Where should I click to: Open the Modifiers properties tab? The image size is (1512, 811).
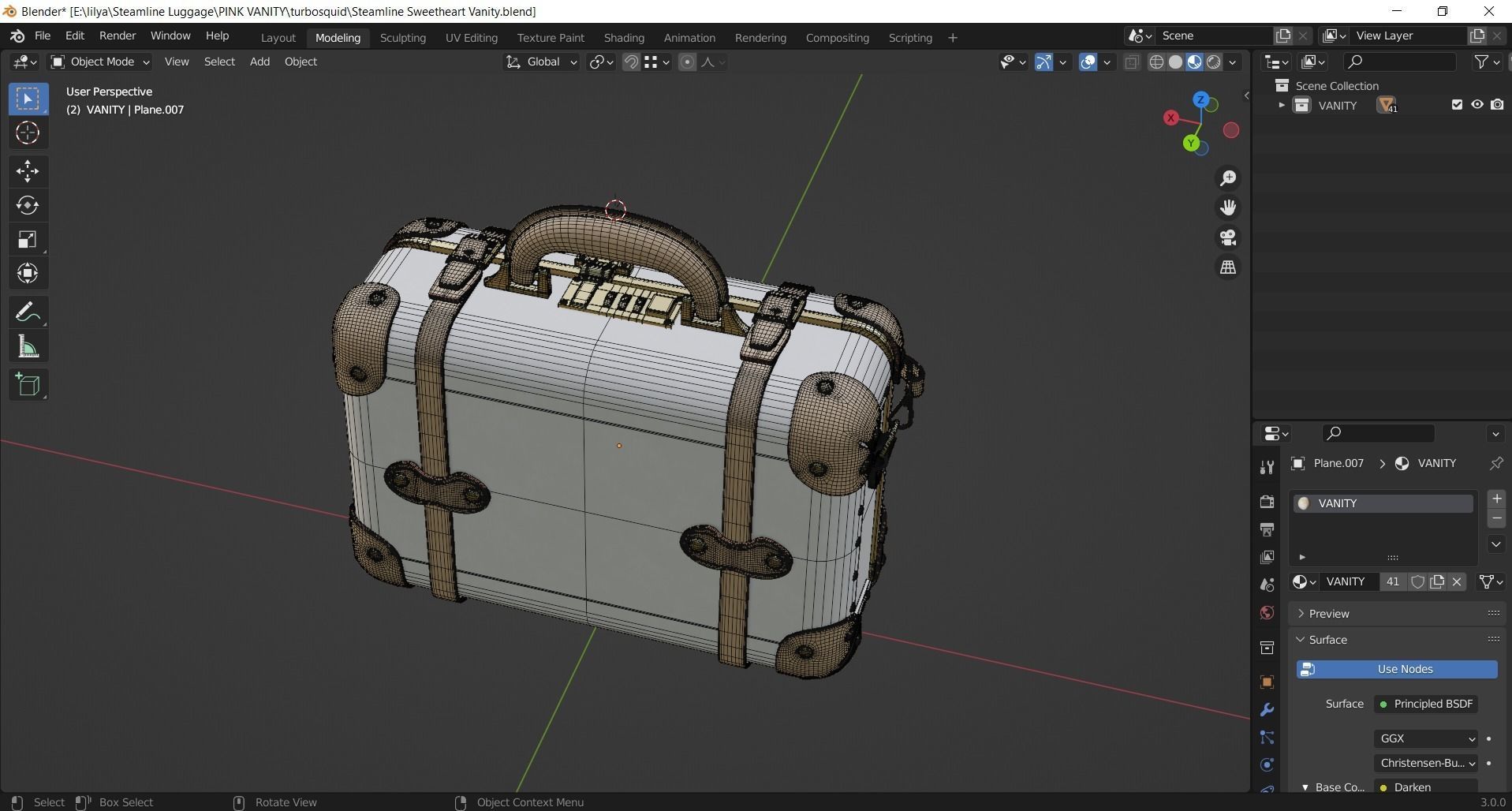(1267, 710)
